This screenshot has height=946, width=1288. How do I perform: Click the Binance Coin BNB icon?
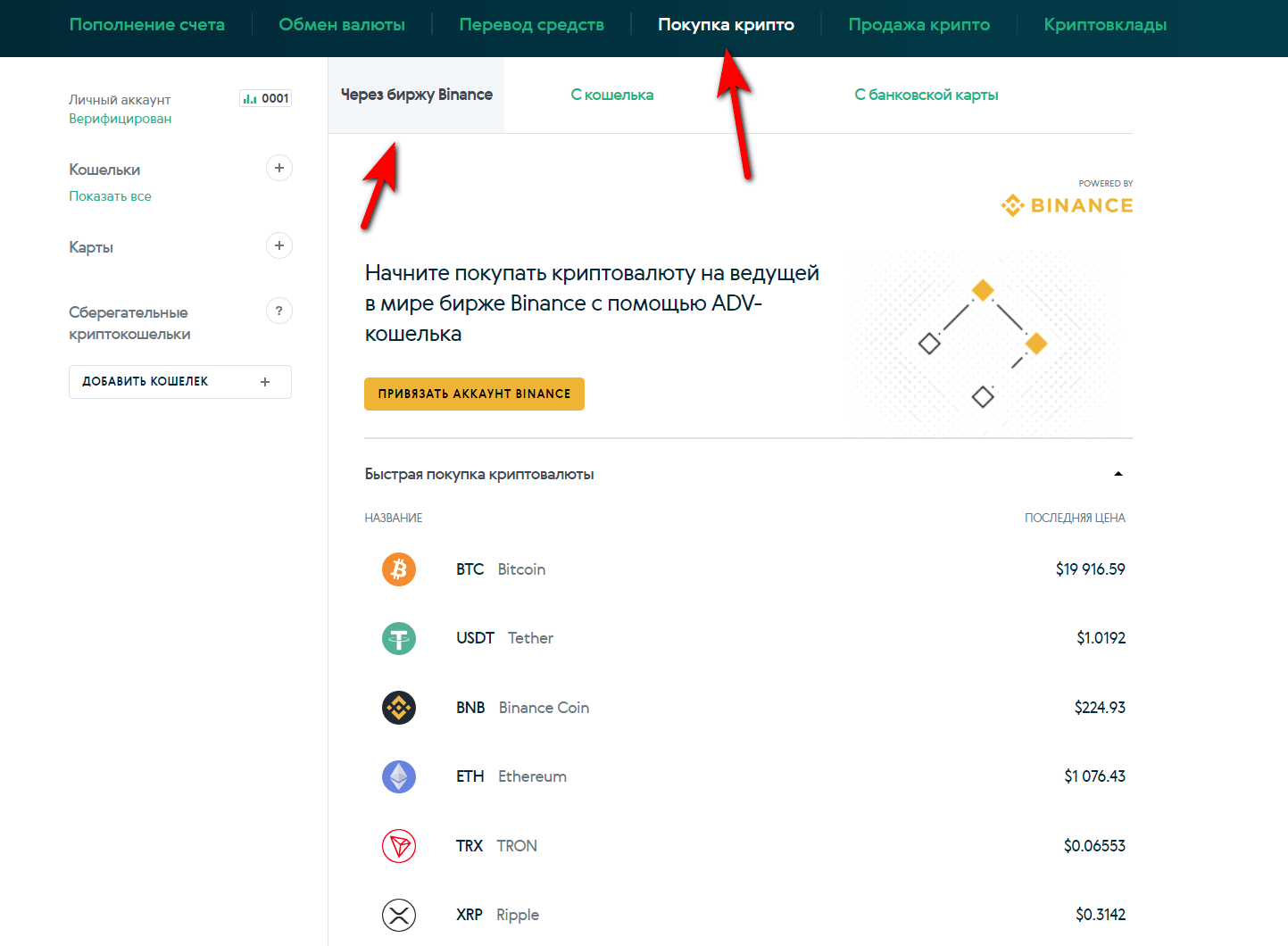click(x=399, y=708)
